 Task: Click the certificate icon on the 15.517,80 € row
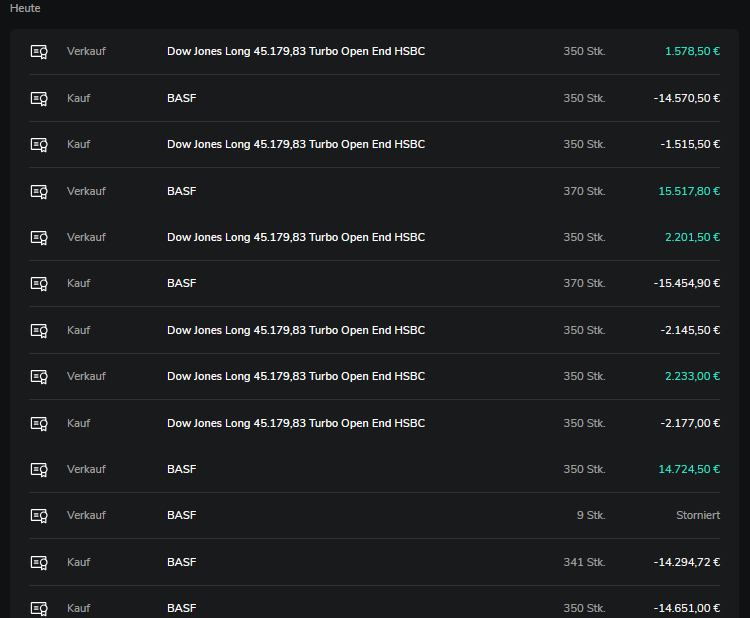tap(39, 191)
